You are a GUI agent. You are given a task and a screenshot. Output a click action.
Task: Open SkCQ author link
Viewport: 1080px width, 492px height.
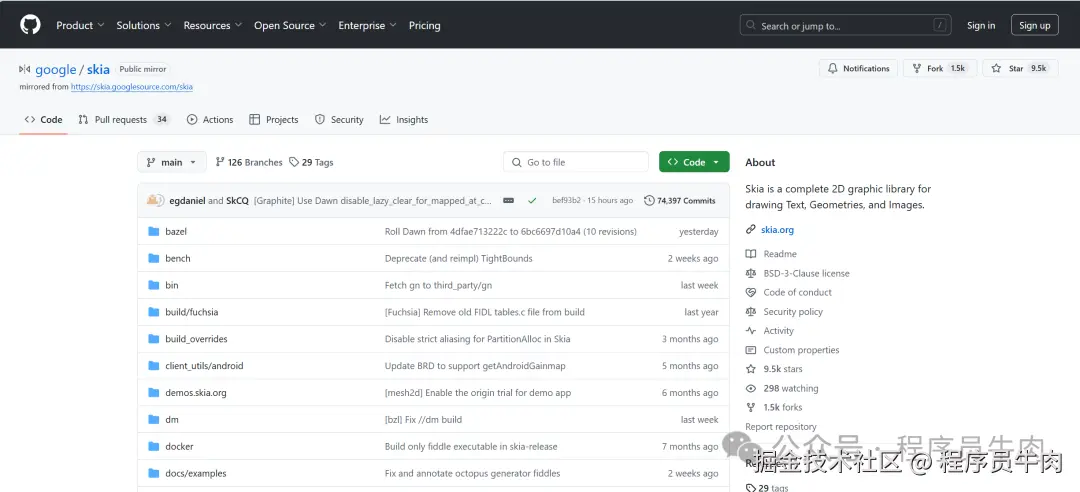tap(237, 201)
